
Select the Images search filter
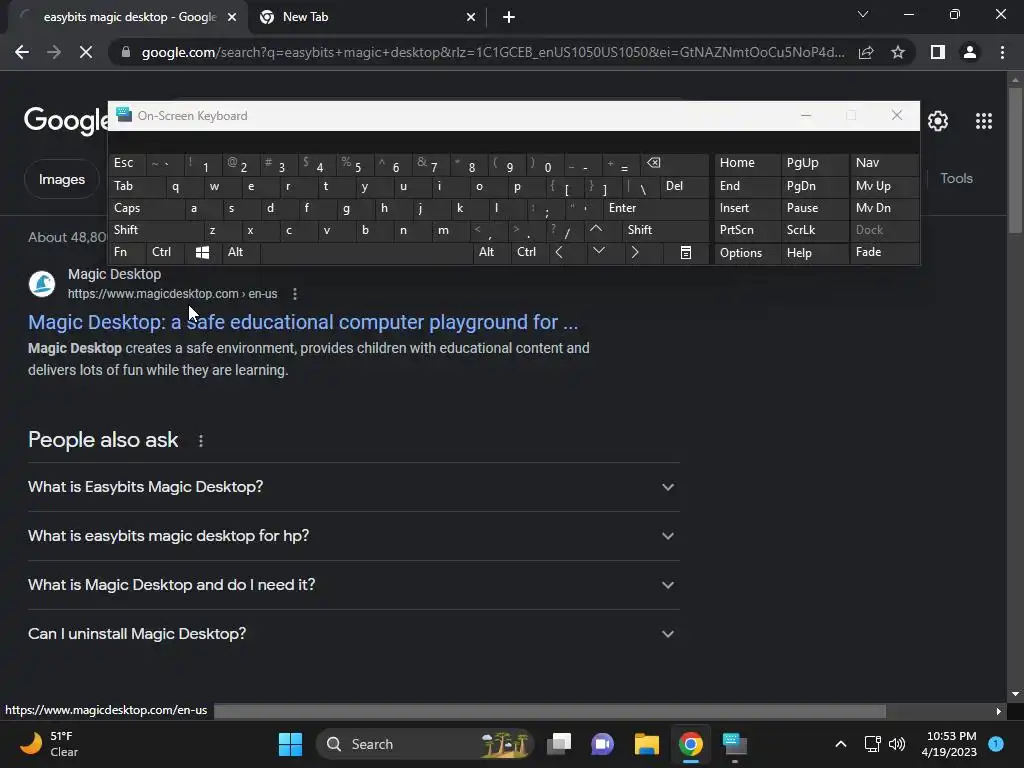coord(62,180)
